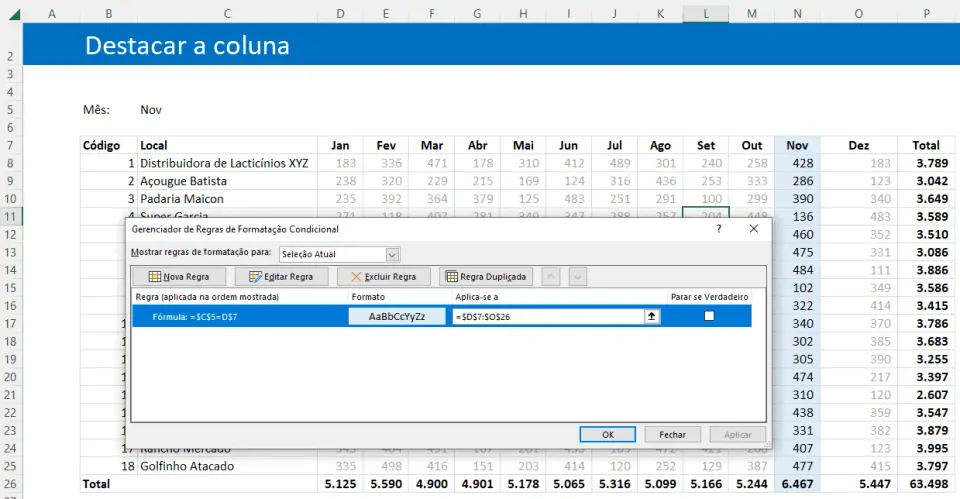Click the Nov value 477 for Golfinho Atacado
The height and width of the screenshot is (499, 960).
(x=797, y=466)
